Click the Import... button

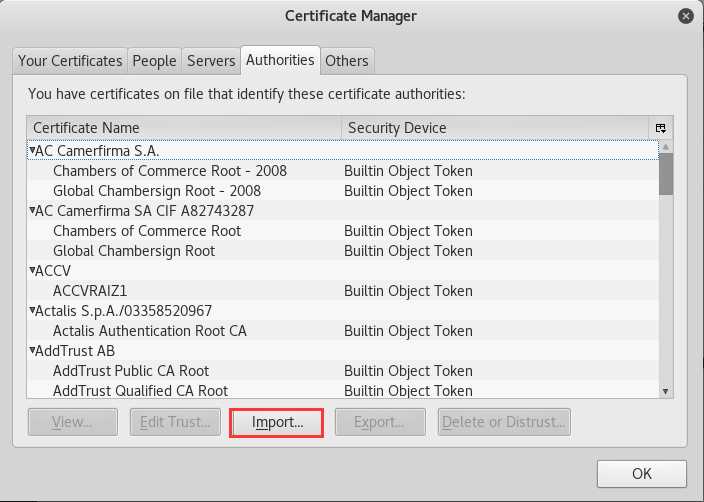tap(277, 422)
